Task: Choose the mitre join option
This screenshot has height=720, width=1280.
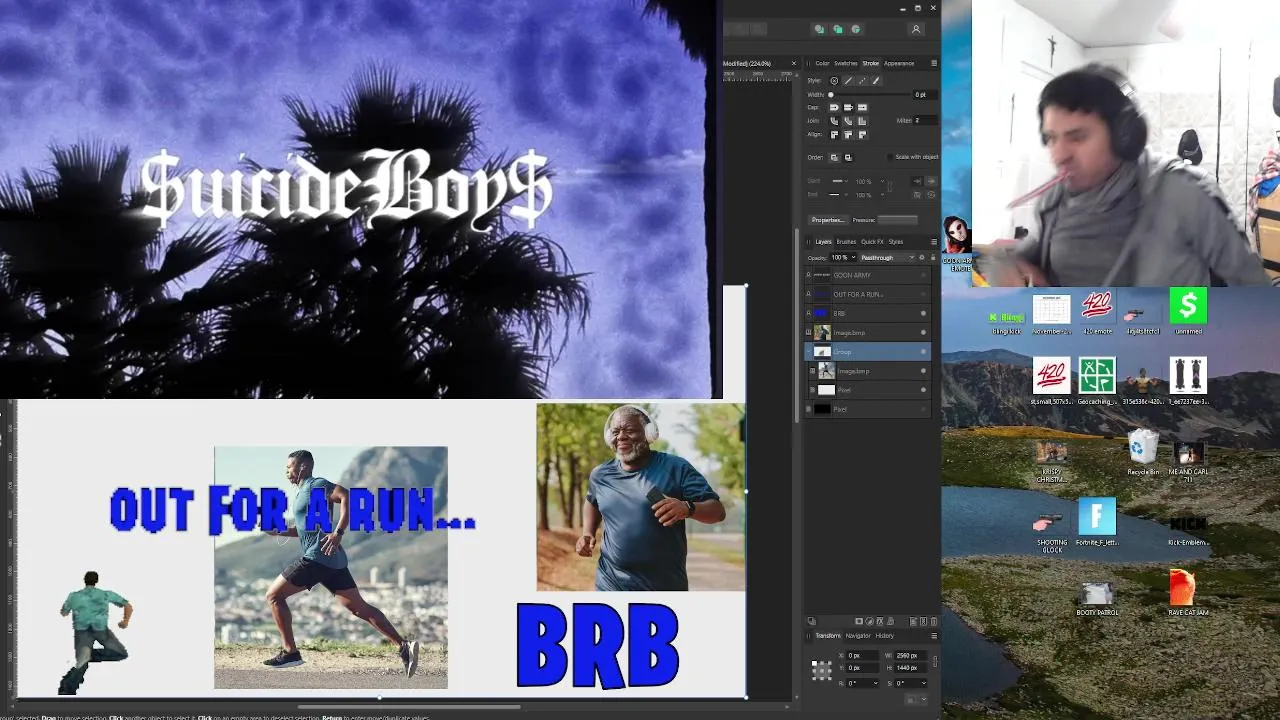Action: [x=862, y=121]
